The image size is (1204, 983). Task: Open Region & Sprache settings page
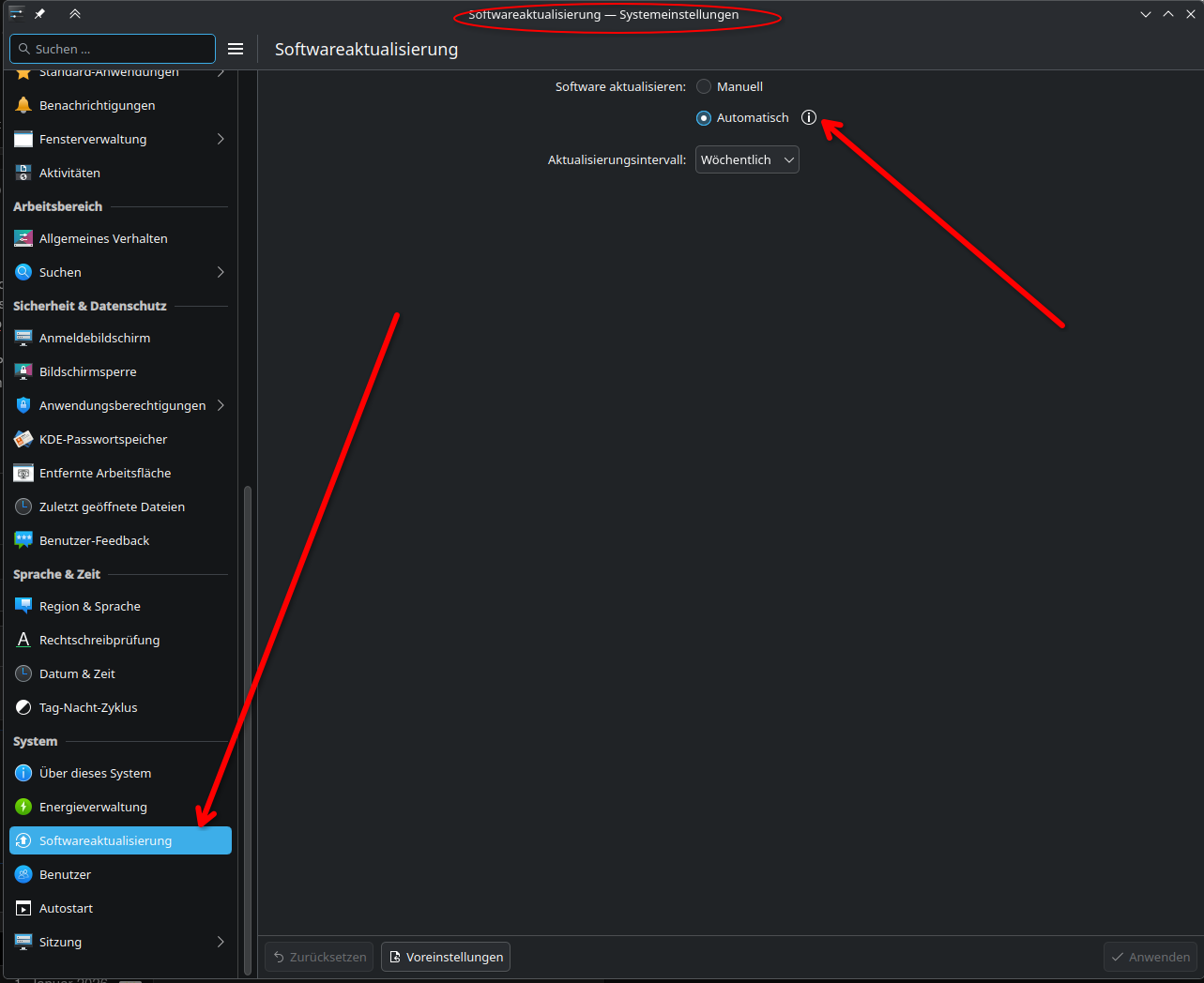click(x=120, y=606)
